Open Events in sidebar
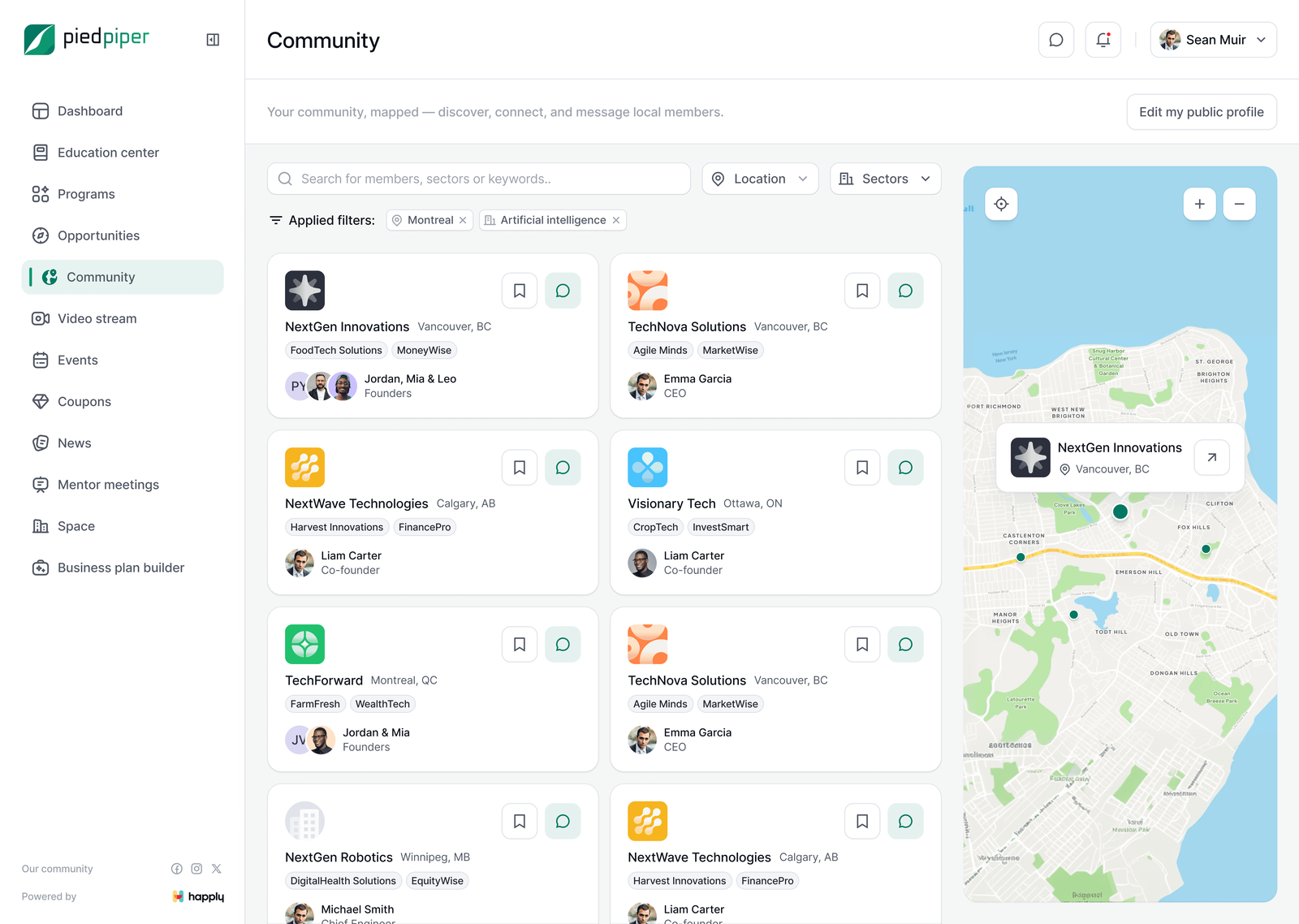 click(x=123, y=360)
